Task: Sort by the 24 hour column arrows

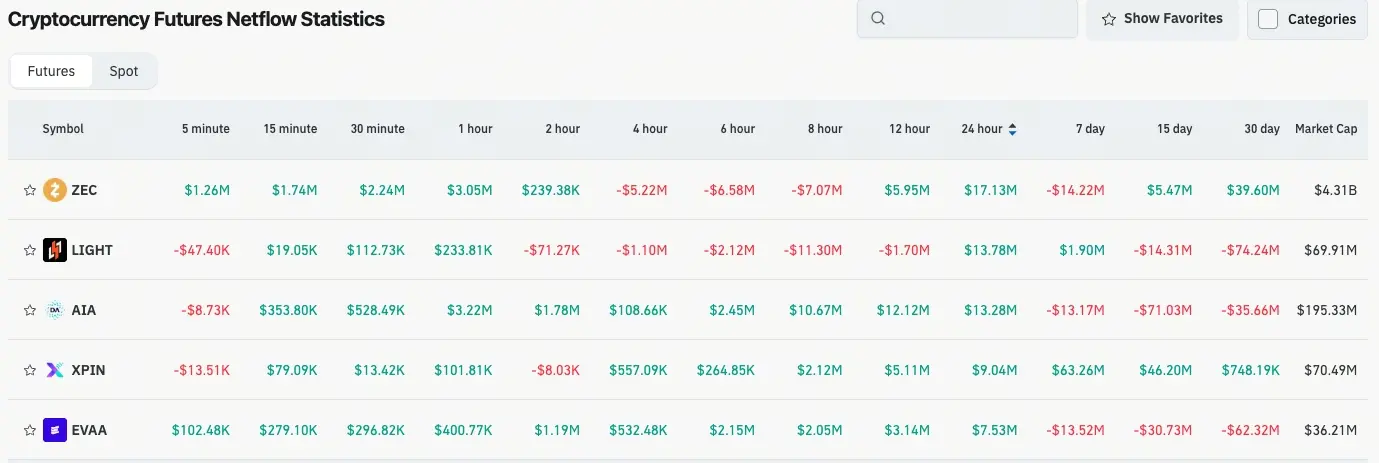Action: [1012, 129]
